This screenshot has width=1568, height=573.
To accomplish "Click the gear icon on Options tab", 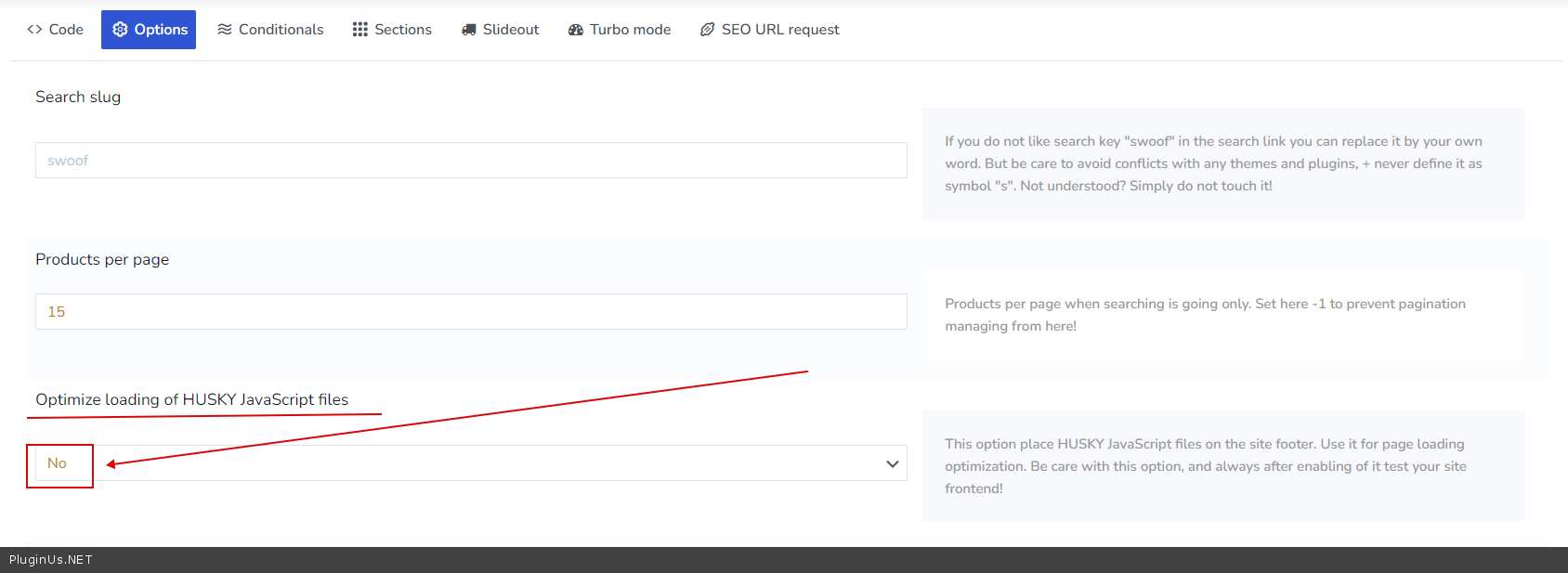I will tap(120, 30).
